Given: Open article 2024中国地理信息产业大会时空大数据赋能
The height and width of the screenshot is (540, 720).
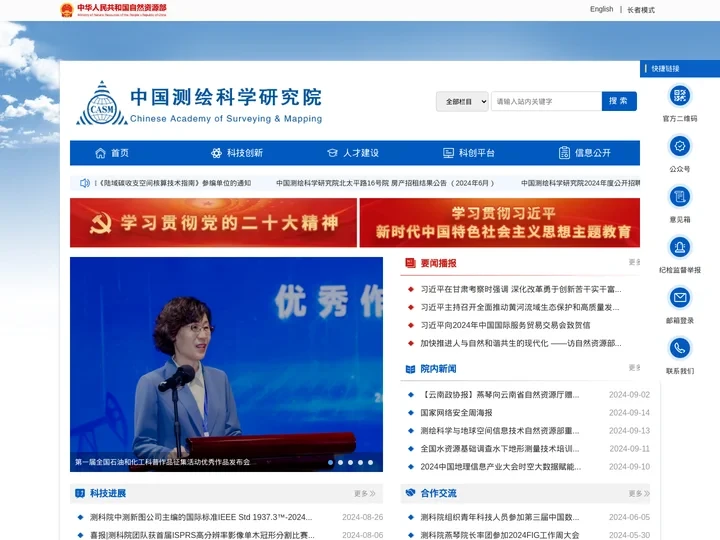Looking at the screenshot, I should 501,467.
